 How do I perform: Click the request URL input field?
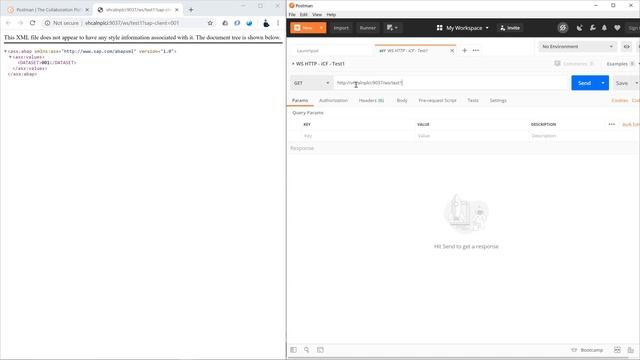451,83
